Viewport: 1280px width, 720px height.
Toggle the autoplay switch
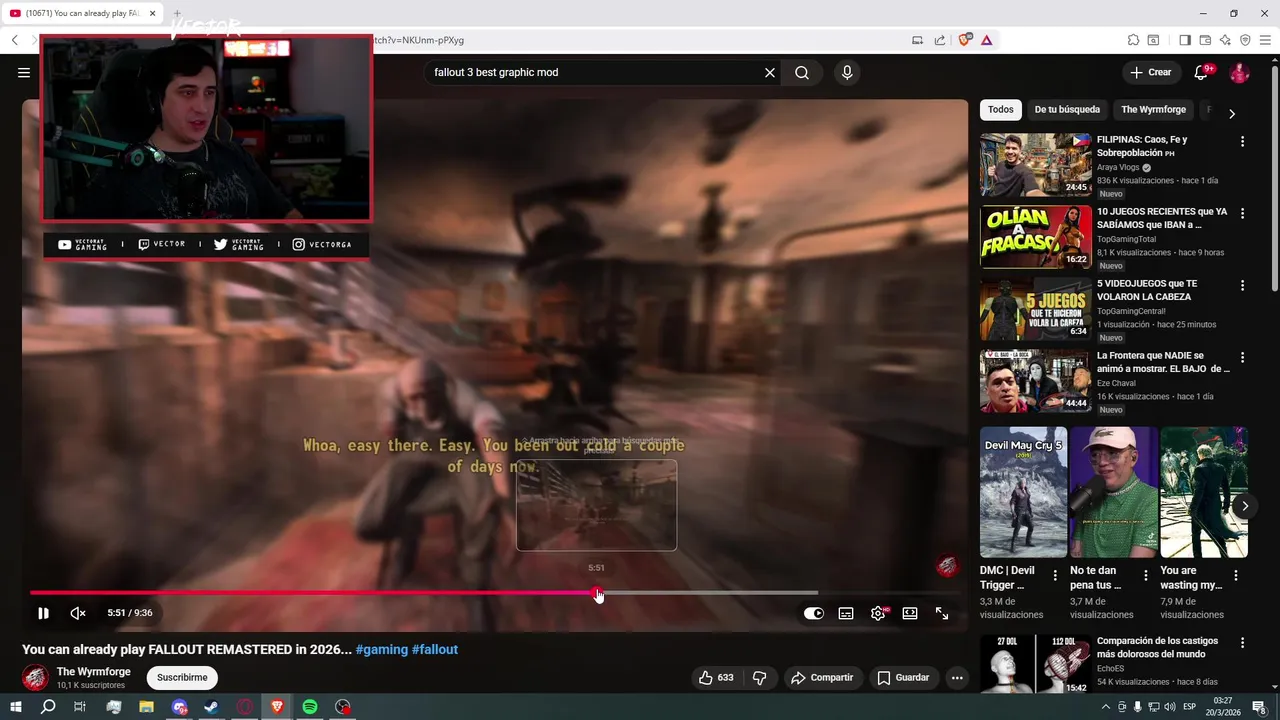[814, 613]
